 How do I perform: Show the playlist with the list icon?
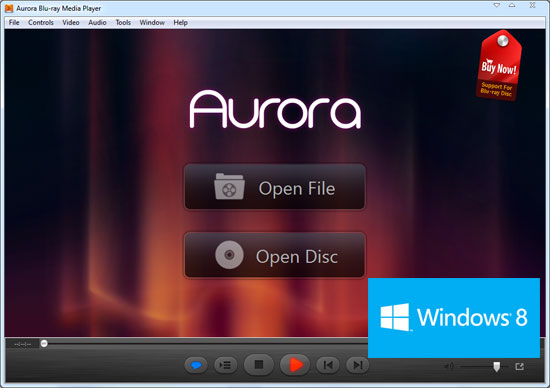(x=225, y=365)
